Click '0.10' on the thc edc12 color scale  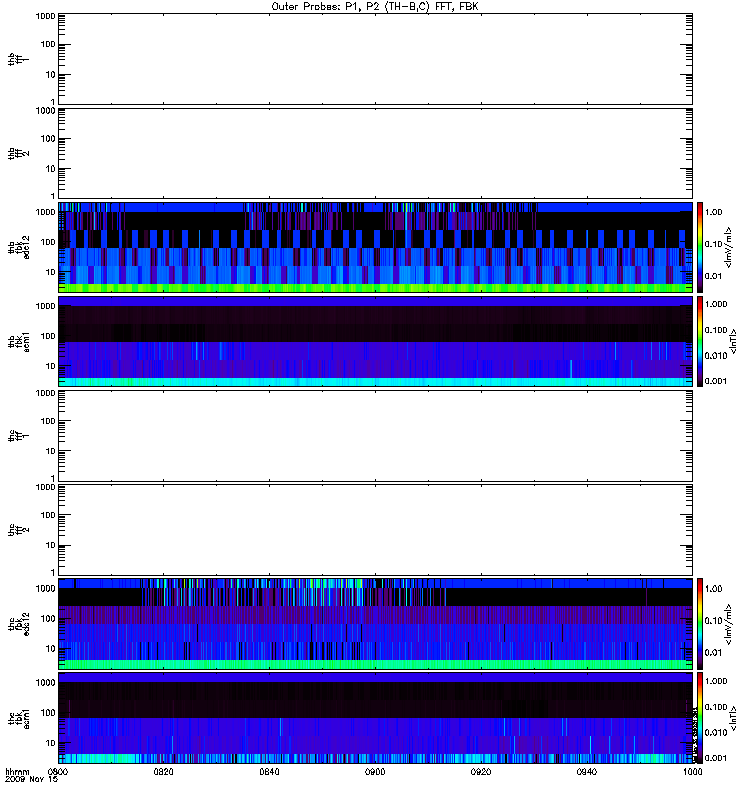pos(714,621)
